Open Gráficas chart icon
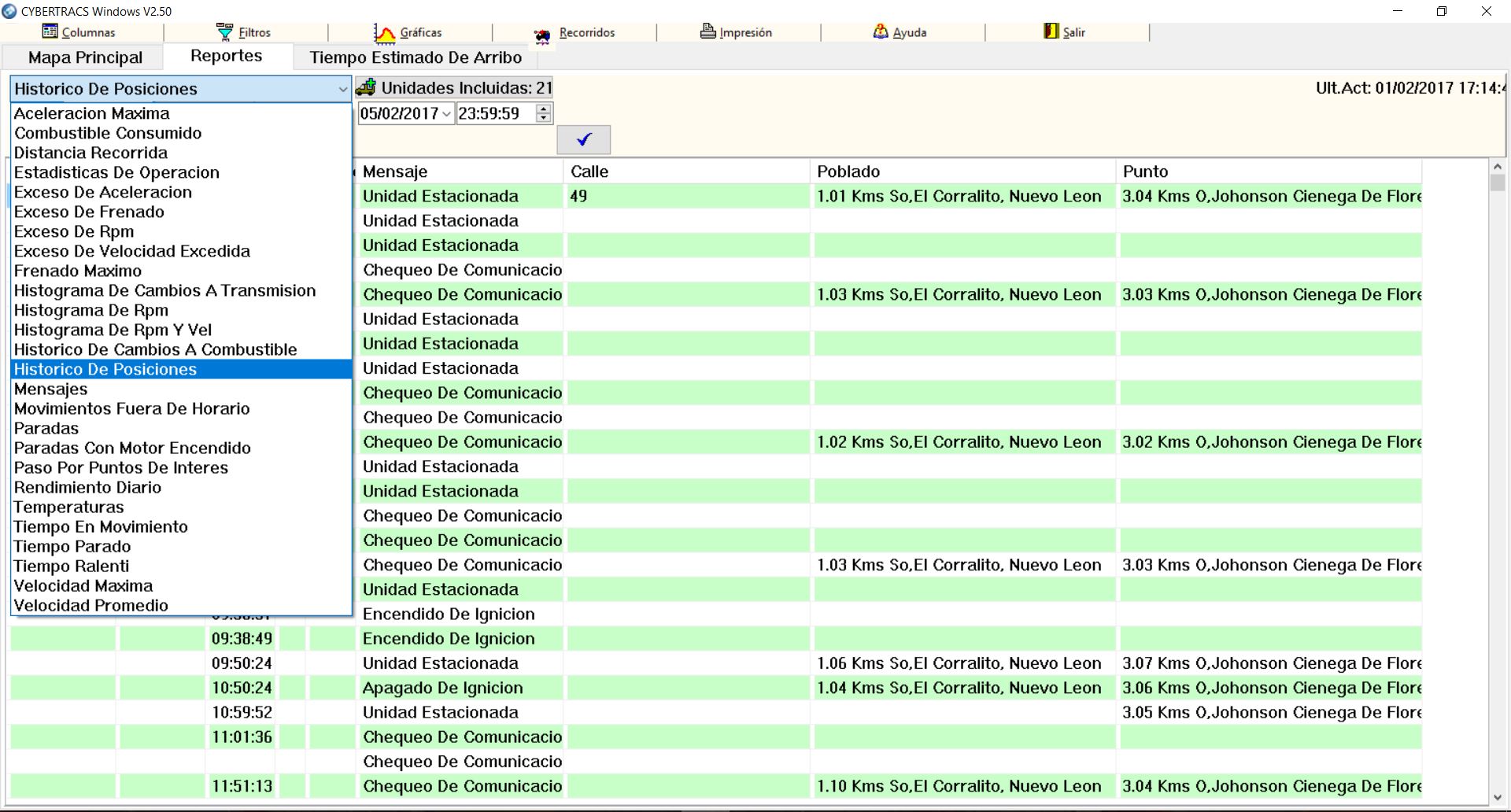This screenshot has width=1511, height=812. pyautogui.click(x=384, y=32)
